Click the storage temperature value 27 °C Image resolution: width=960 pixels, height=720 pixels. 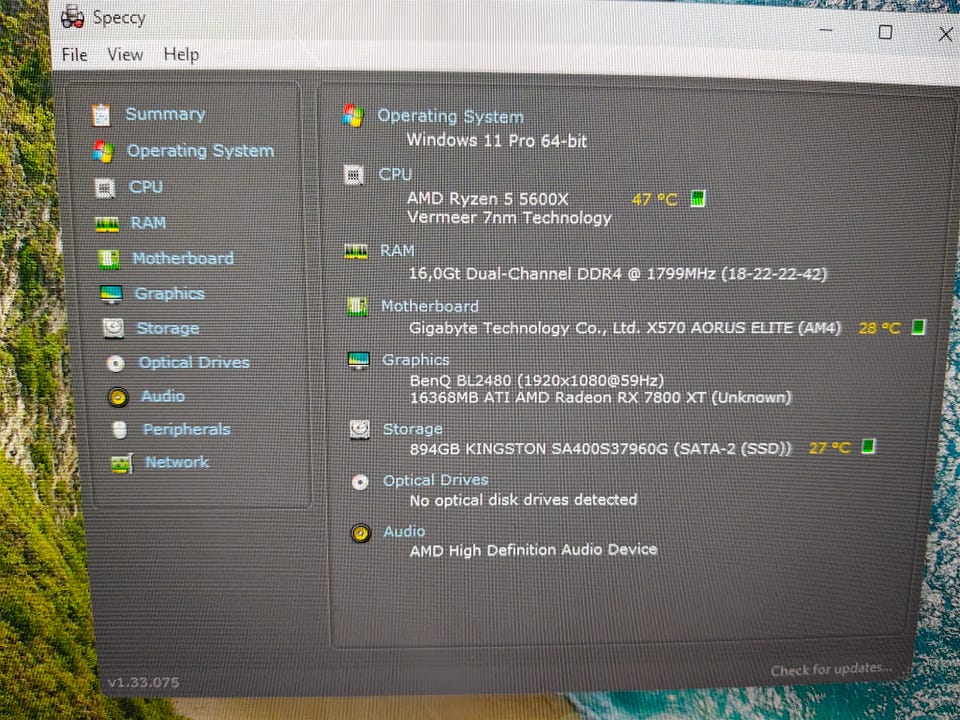tap(830, 448)
